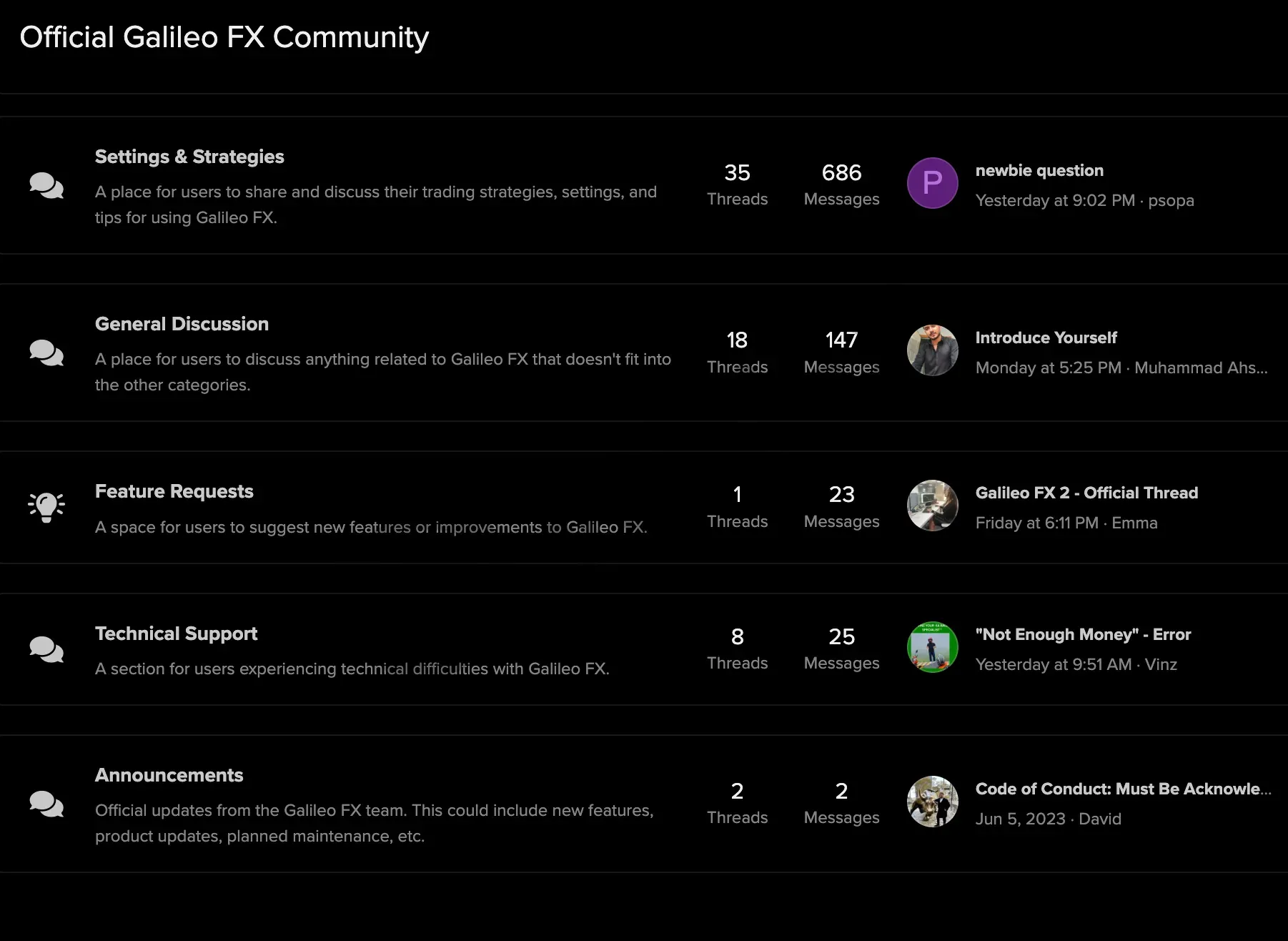Click the 'Muhammad Ahs...' username
Image resolution: width=1288 pixels, height=941 pixels.
tap(1201, 368)
